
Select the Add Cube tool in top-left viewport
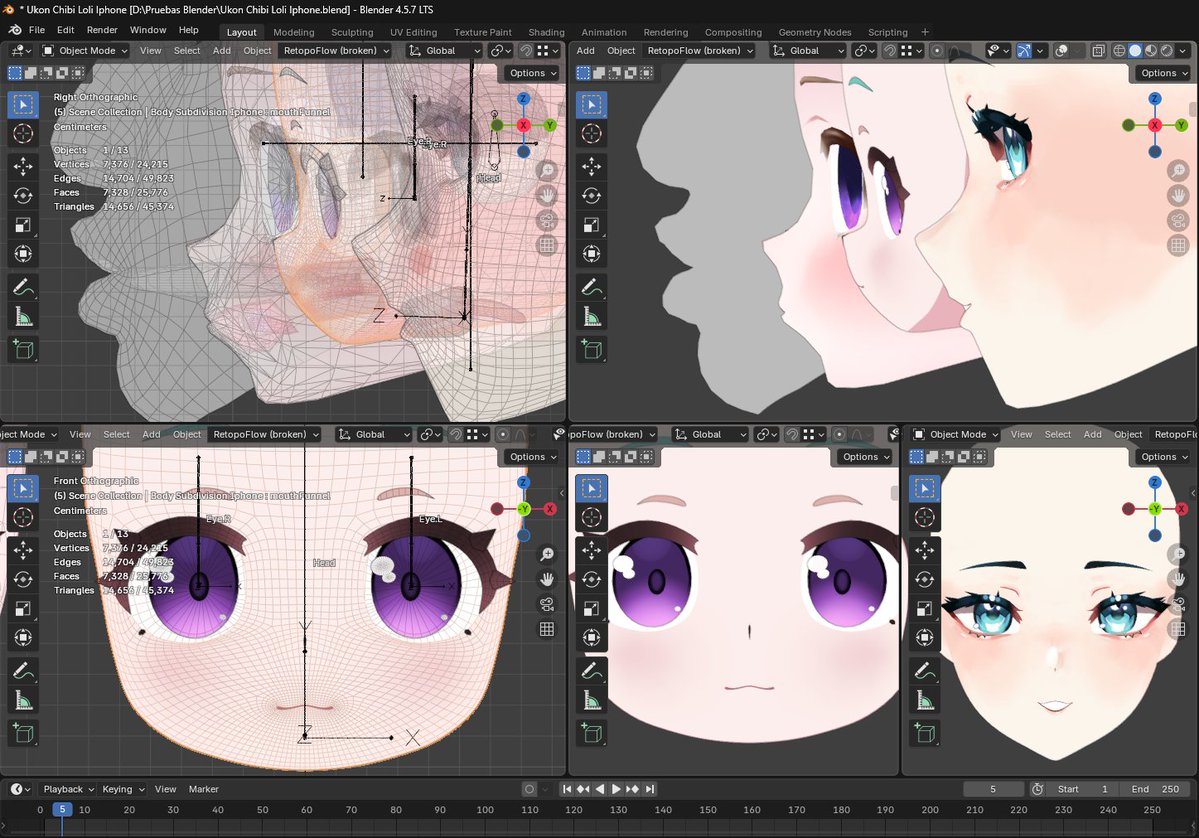click(x=23, y=349)
